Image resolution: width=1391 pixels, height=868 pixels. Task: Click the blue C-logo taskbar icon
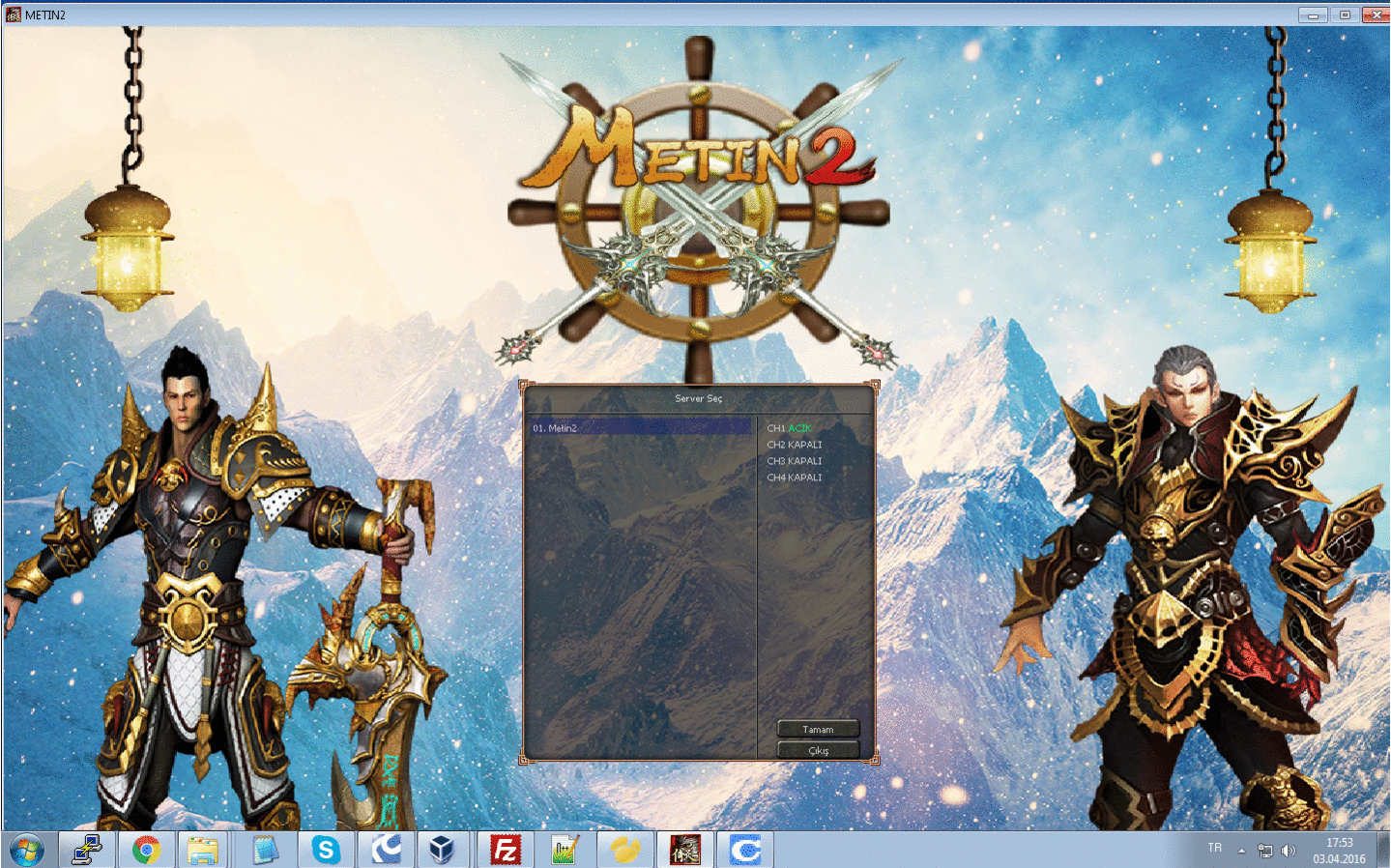click(745, 851)
